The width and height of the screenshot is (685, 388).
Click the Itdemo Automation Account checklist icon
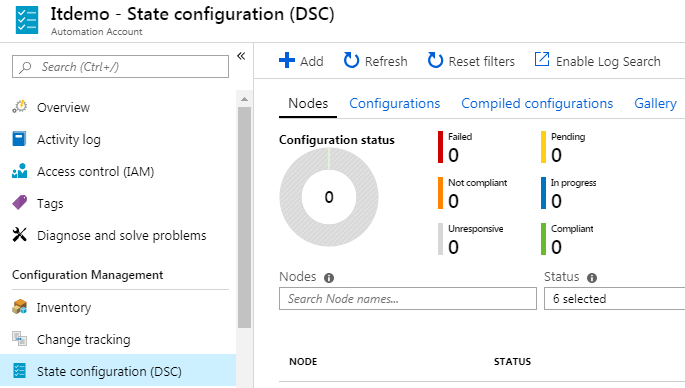click(x=27, y=20)
